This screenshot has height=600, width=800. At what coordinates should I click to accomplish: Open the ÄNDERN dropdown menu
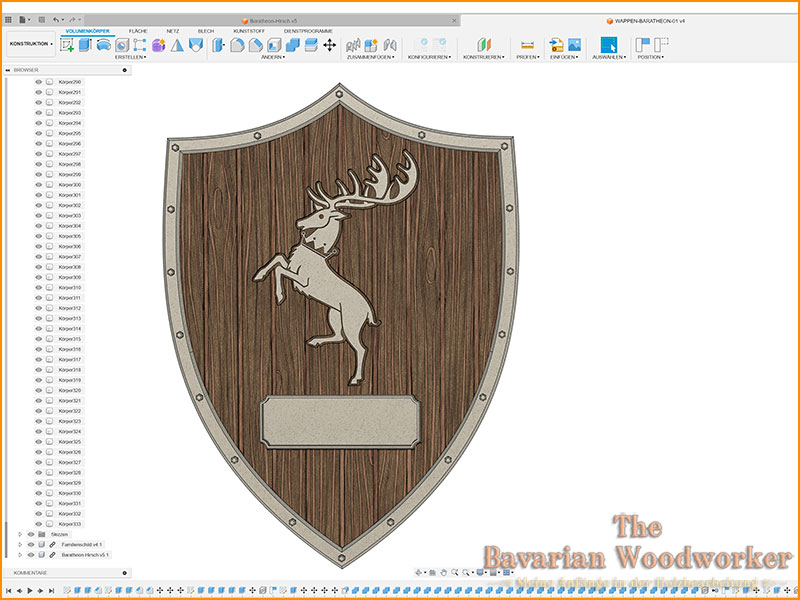point(273,57)
